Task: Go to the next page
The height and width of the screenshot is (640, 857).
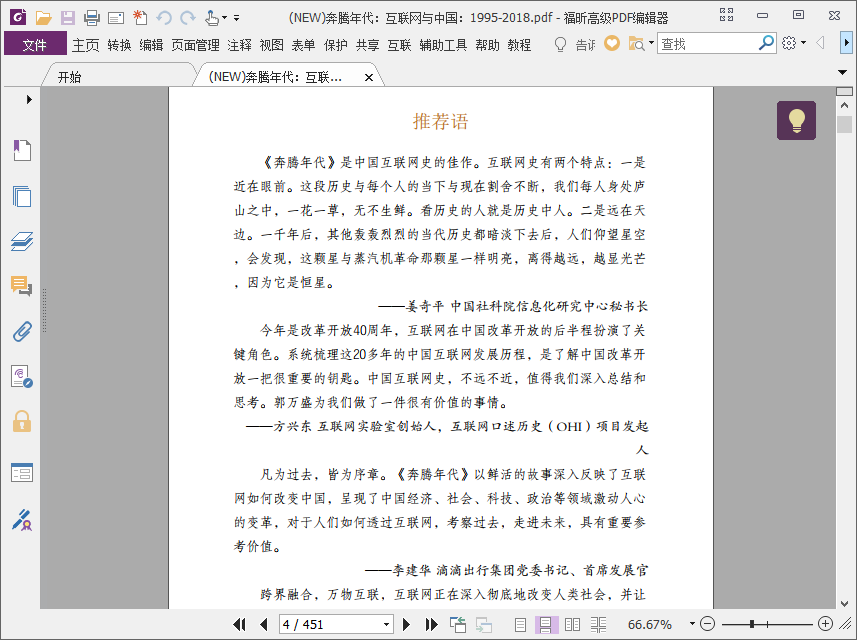Action: 406,624
